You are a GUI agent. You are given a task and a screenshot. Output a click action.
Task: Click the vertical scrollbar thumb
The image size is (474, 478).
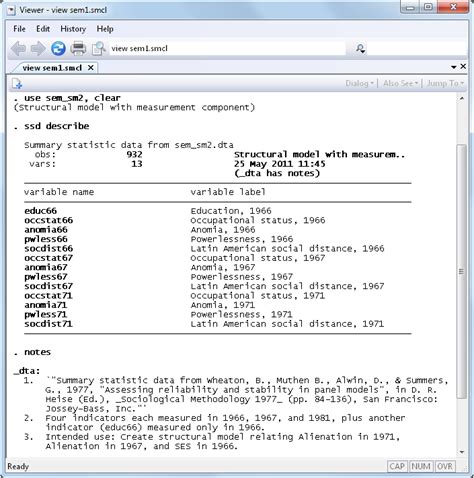461,271
